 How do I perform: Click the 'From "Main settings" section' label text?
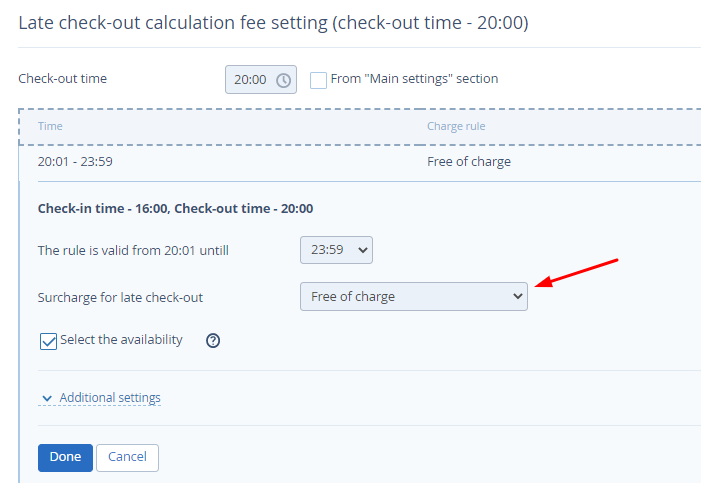tap(414, 79)
